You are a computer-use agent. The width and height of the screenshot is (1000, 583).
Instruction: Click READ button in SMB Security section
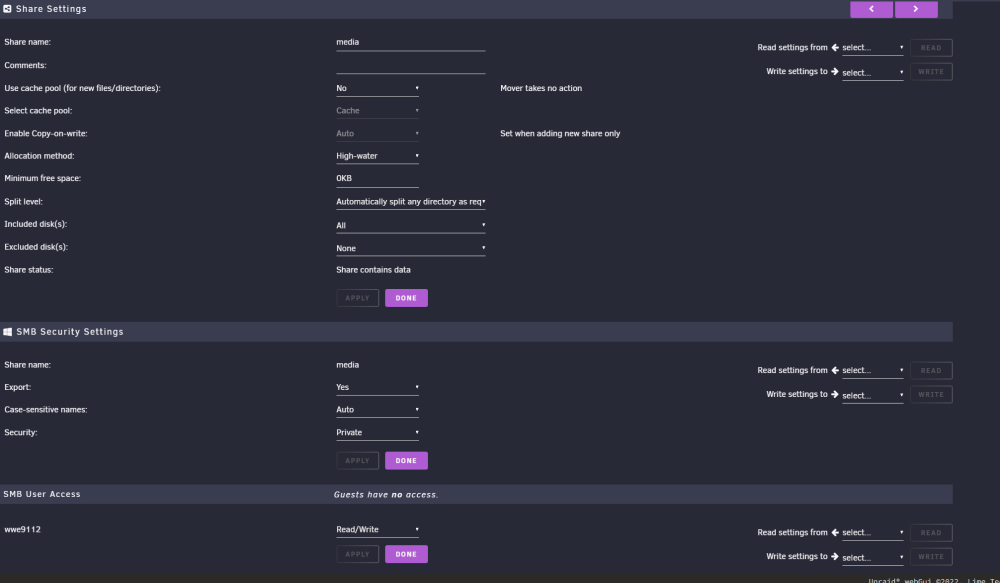[931, 371]
